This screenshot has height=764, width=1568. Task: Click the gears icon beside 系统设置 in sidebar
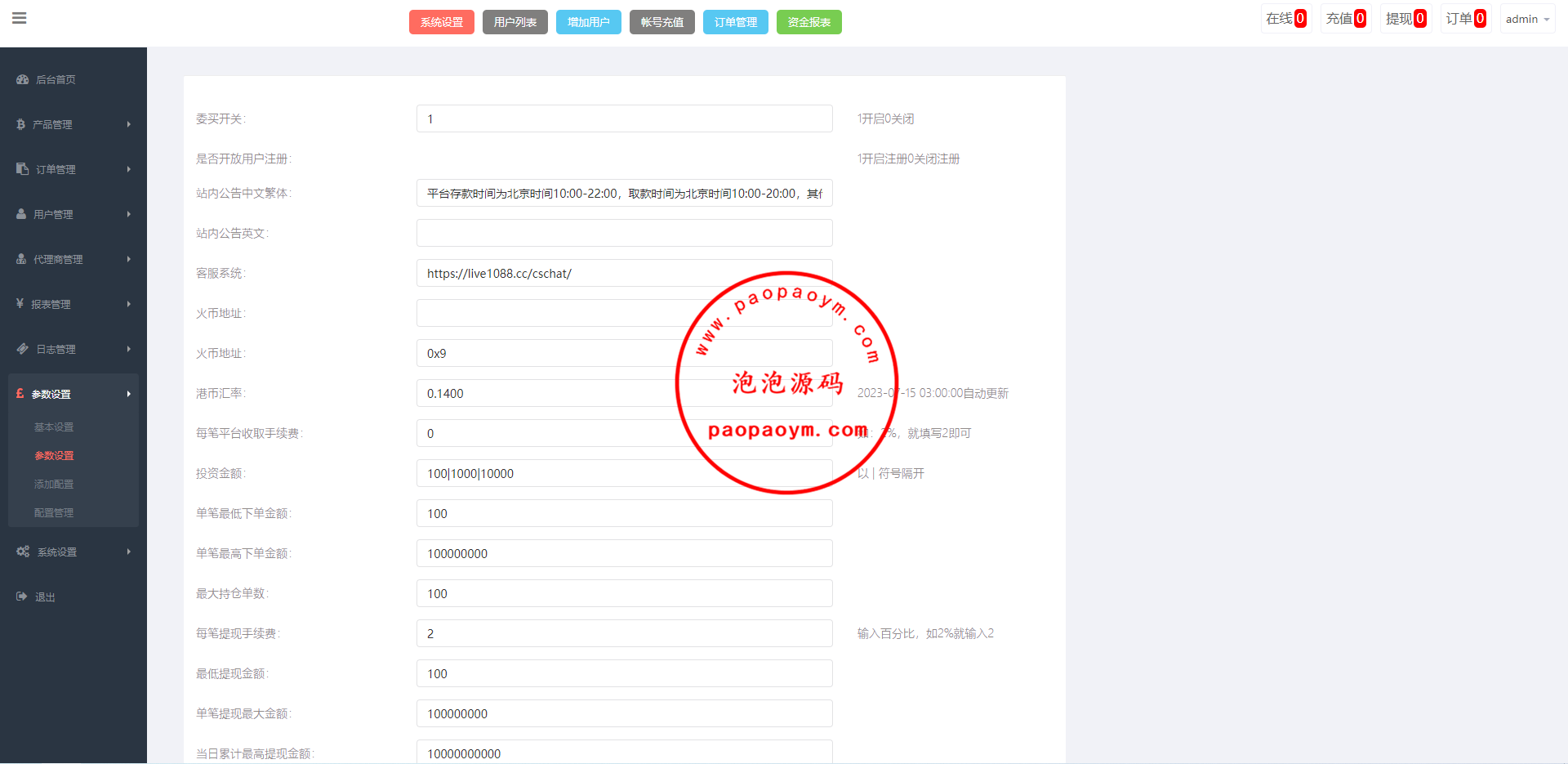point(23,552)
